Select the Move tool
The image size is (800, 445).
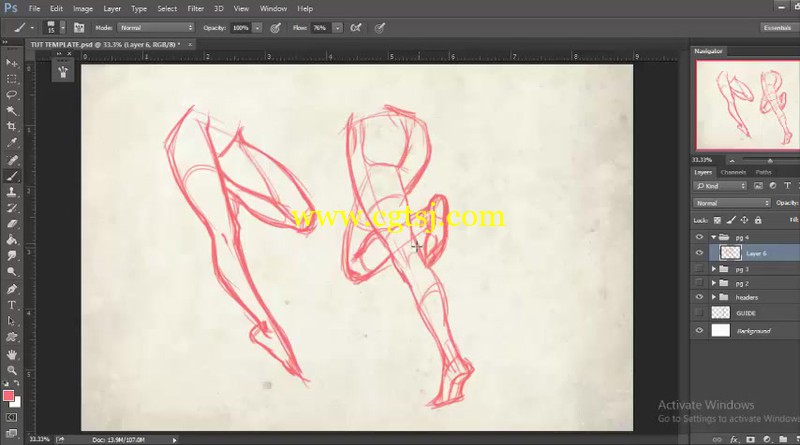[11, 63]
